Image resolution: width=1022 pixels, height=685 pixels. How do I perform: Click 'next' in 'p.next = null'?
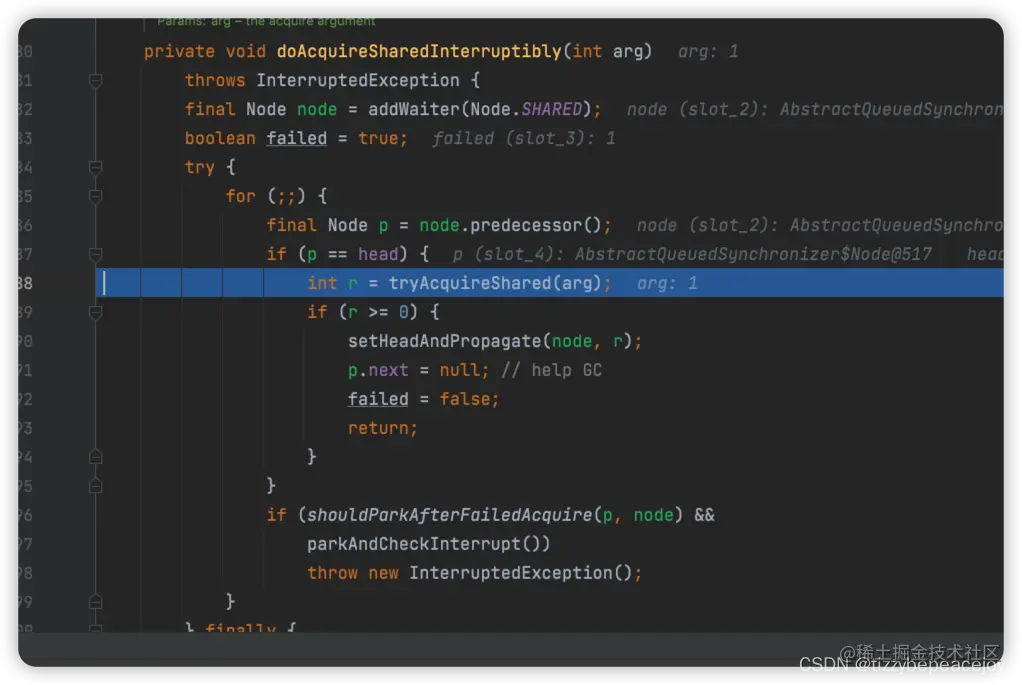click(388, 370)
